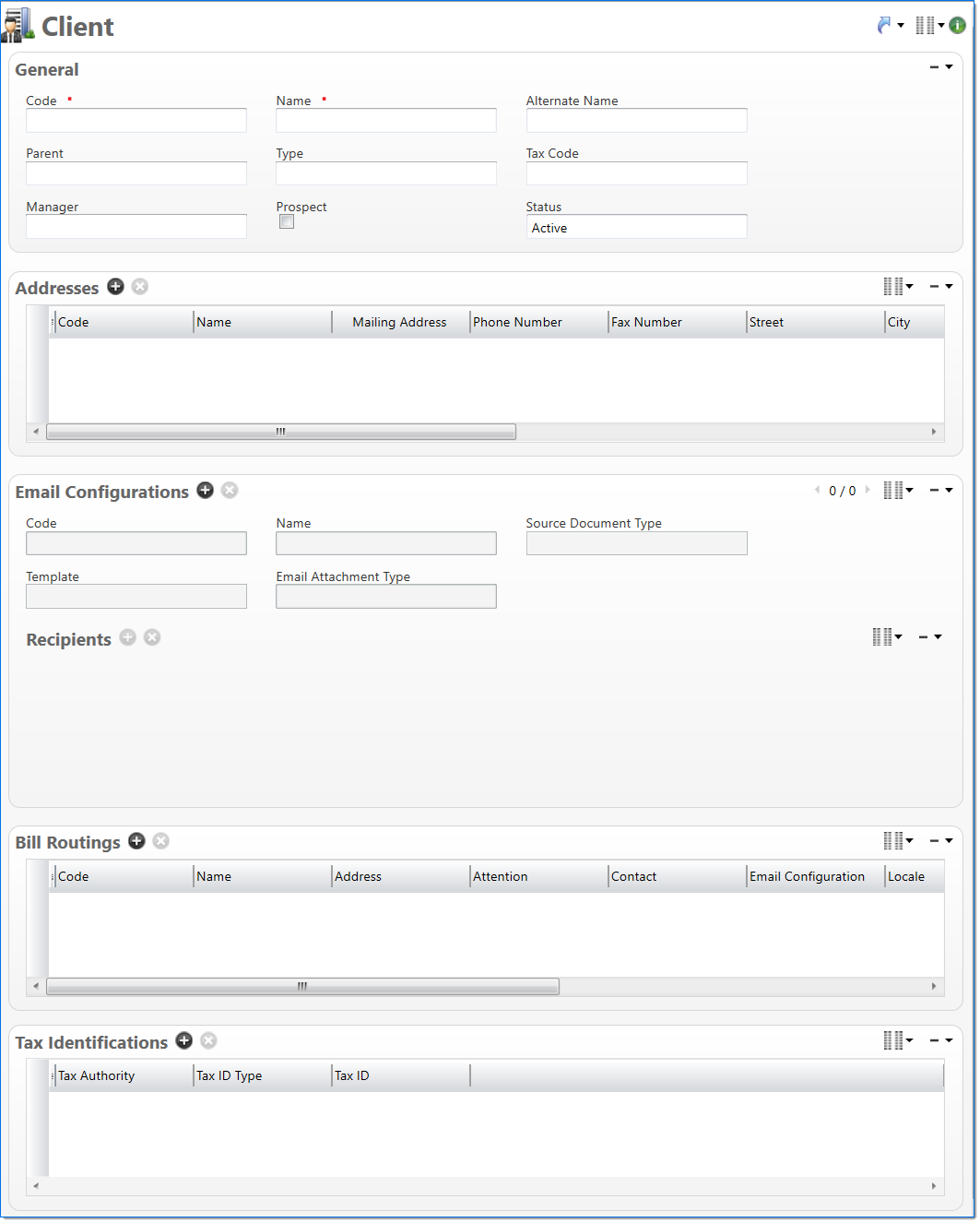
Task: Go to next Email Configuration record
Action: (x=868, y=490)
